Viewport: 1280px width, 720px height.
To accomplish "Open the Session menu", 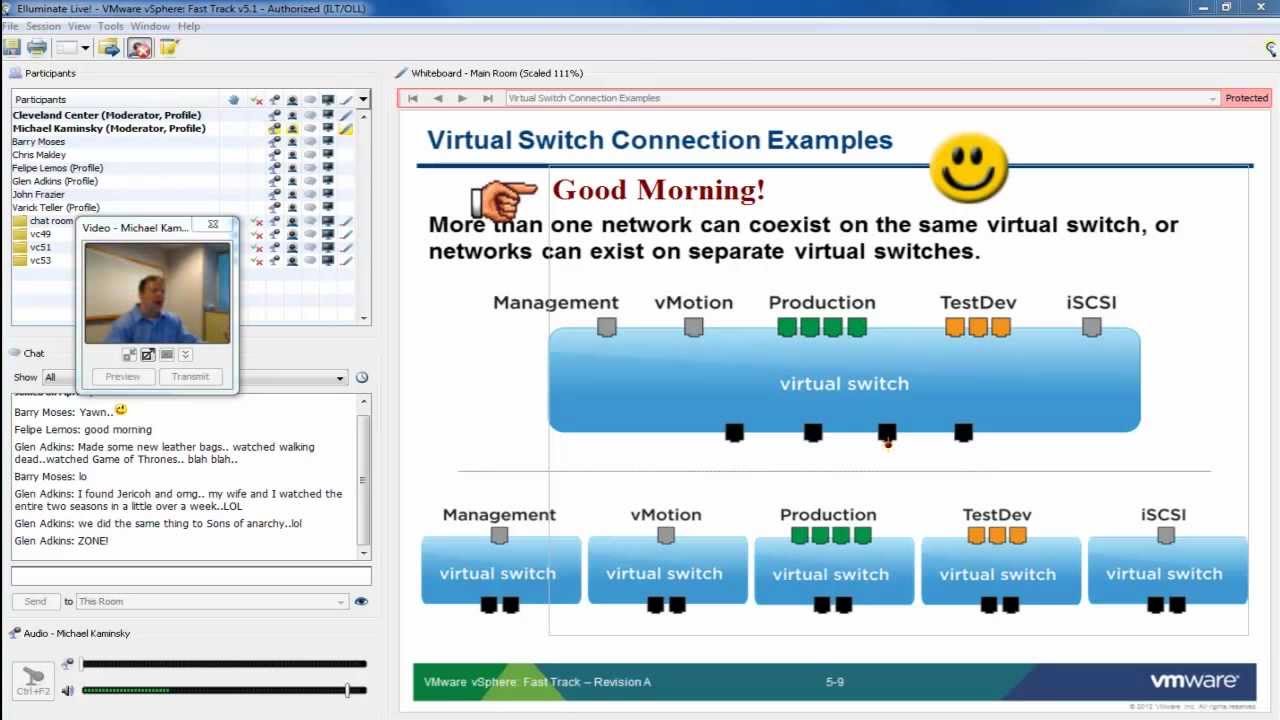I will pos(43,26).
